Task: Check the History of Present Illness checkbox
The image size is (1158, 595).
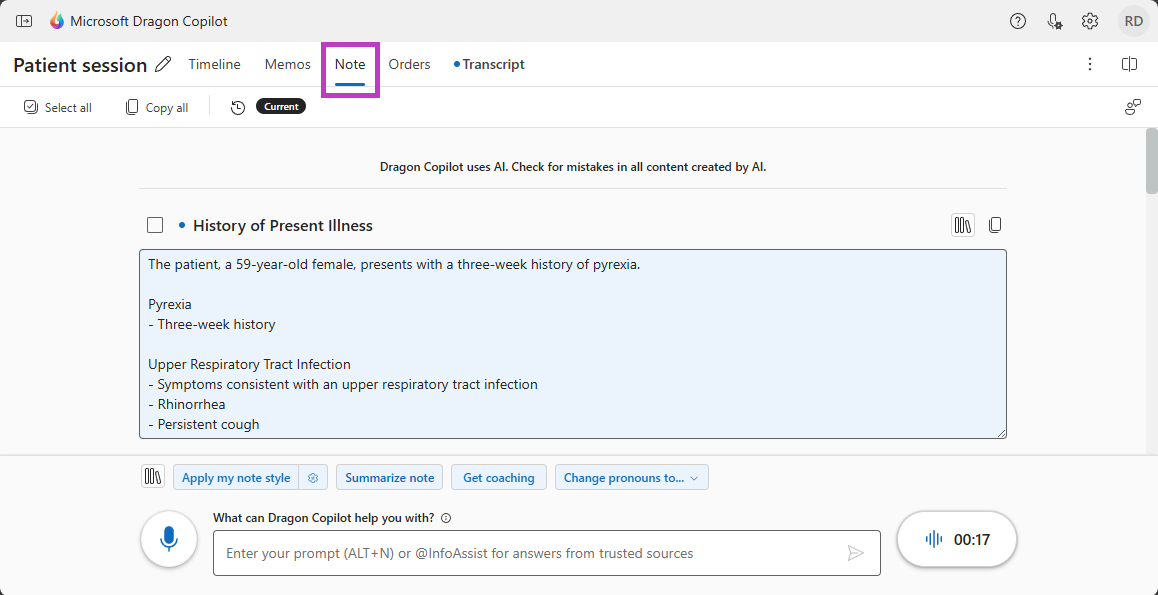Action: point(155,225)
